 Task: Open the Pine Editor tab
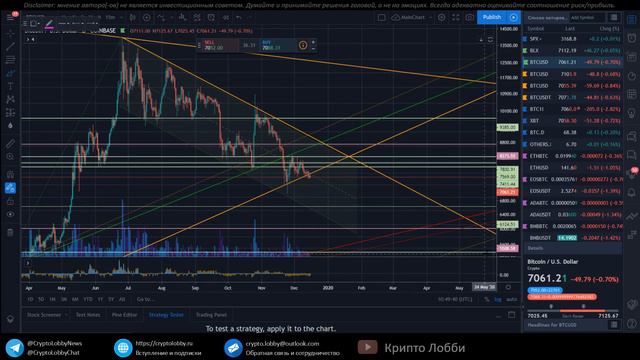click(x=124, y=315)
